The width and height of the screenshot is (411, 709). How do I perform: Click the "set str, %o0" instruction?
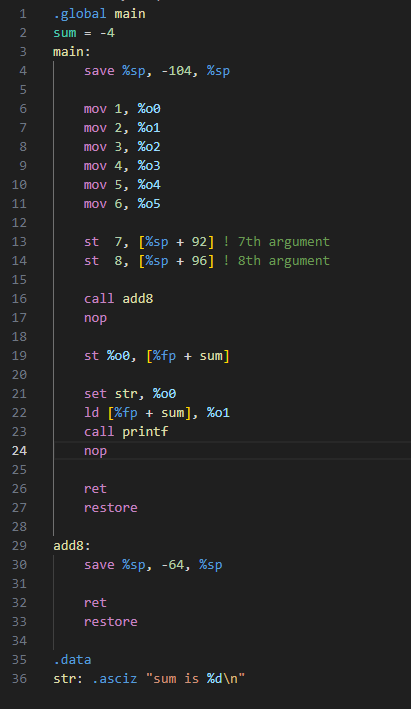coord(130,394)
